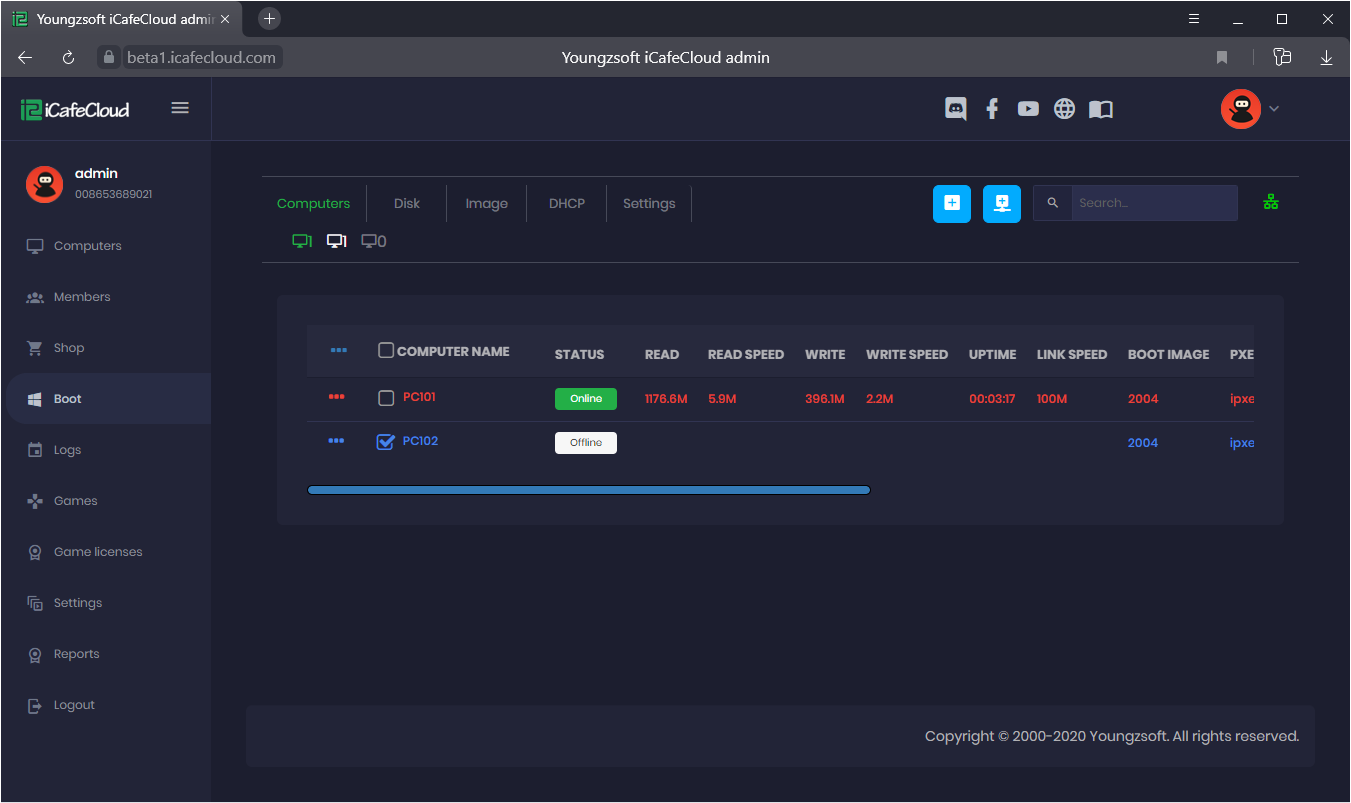Collapse the sidebar with the hamburger menu
Screen dimensions: 1351x803
click(x=180, y=107)
